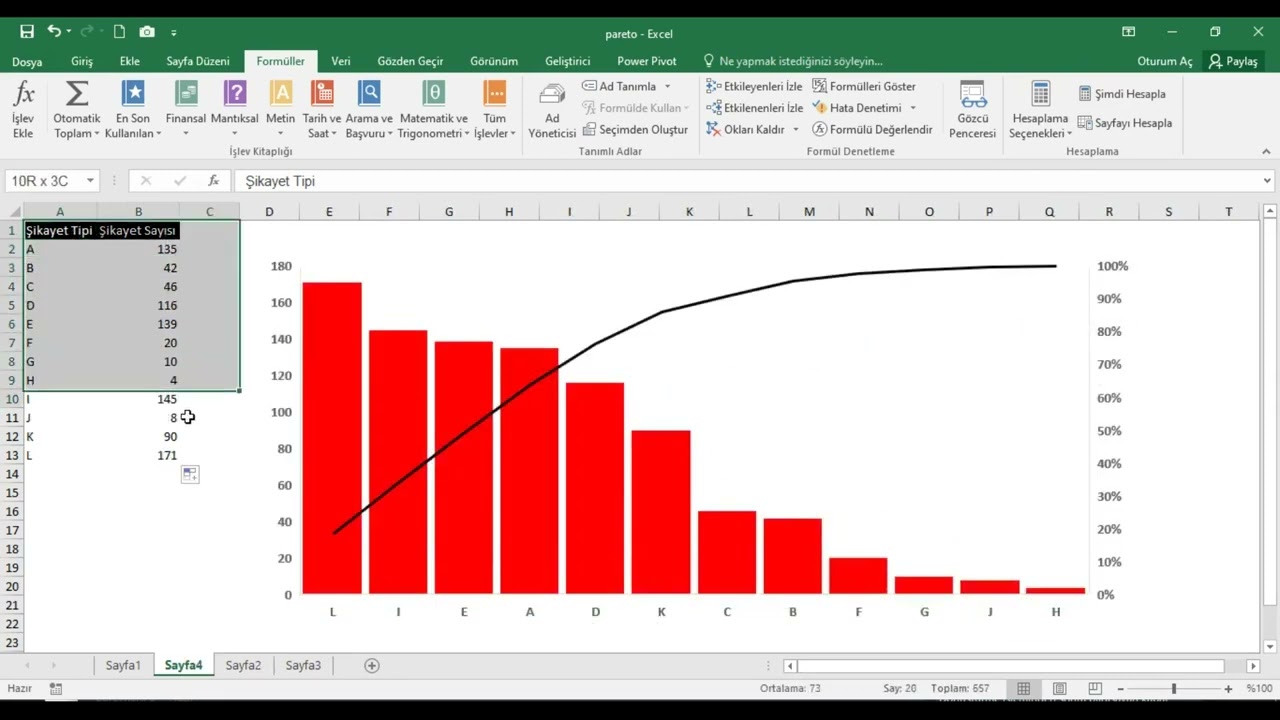Image resolution: width=1280 pixels, height=720 pixels.
Task: Open the Tüm İşlevler list
Action: pos(494,109)
